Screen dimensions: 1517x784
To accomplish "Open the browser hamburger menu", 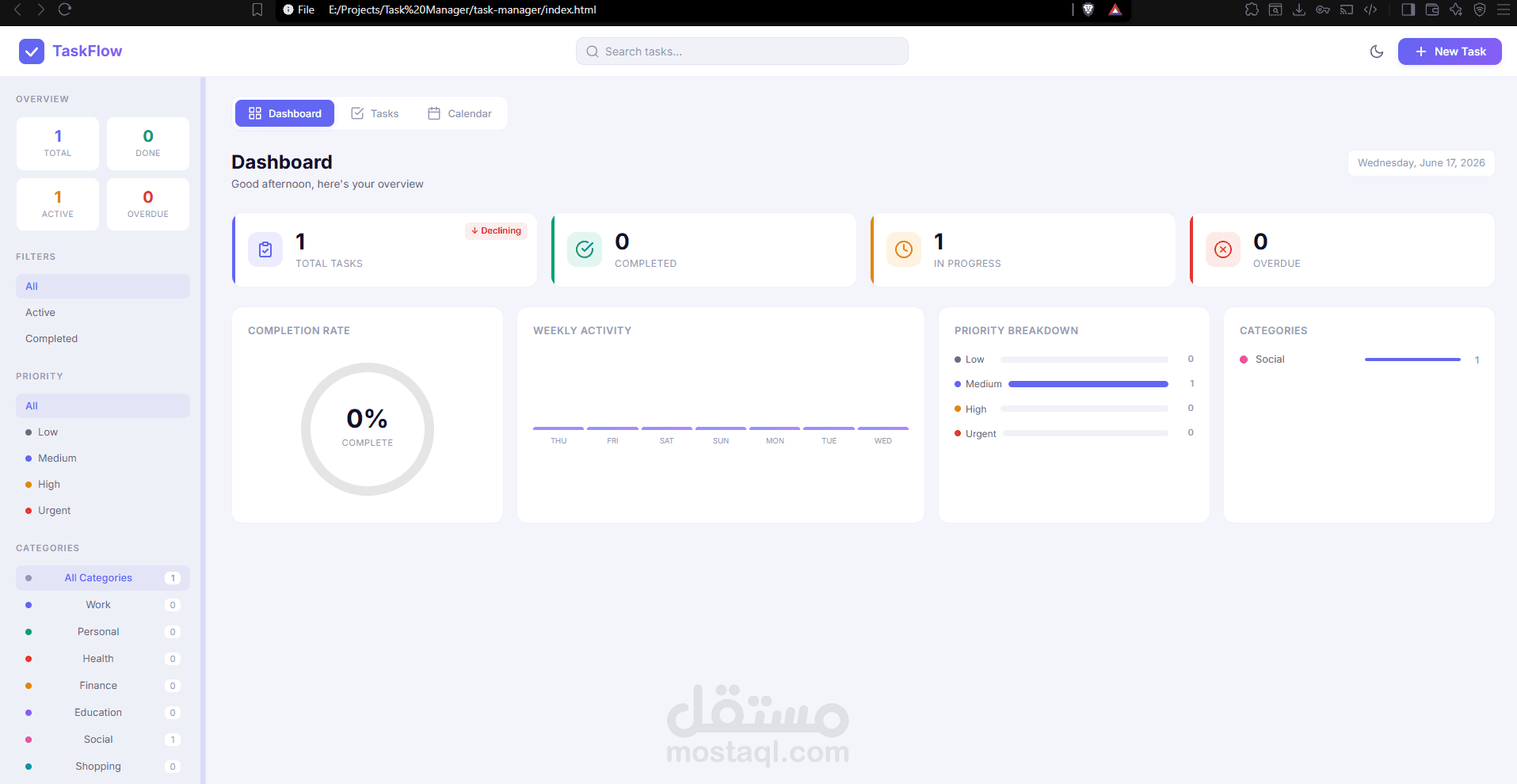I will pyautogui.click(x=1504, y=10).
